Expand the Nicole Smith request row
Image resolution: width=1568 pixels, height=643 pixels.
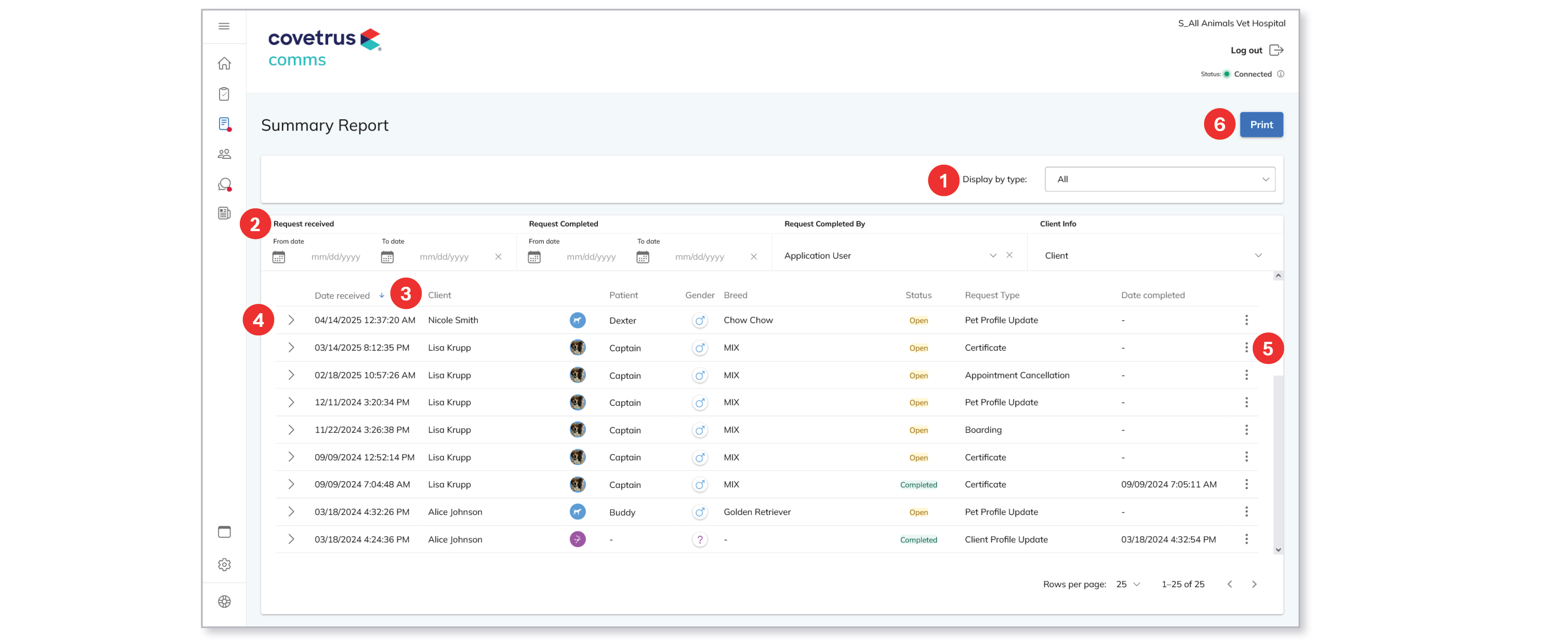coord(291,320)
